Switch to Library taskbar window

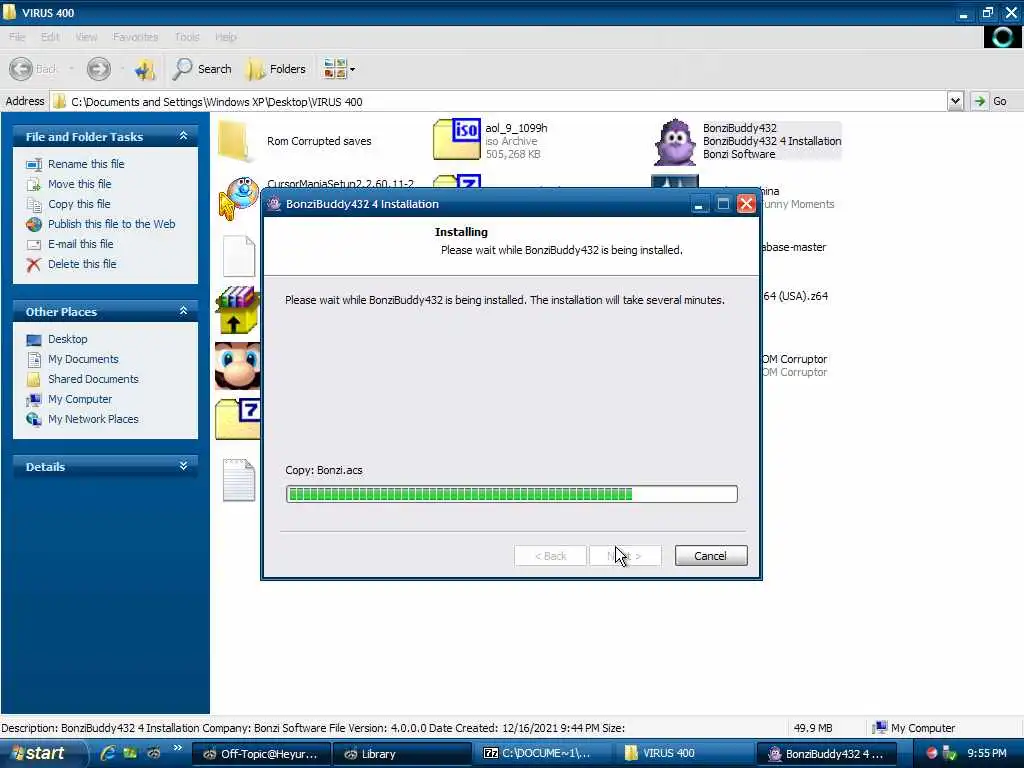click(402, 754)
